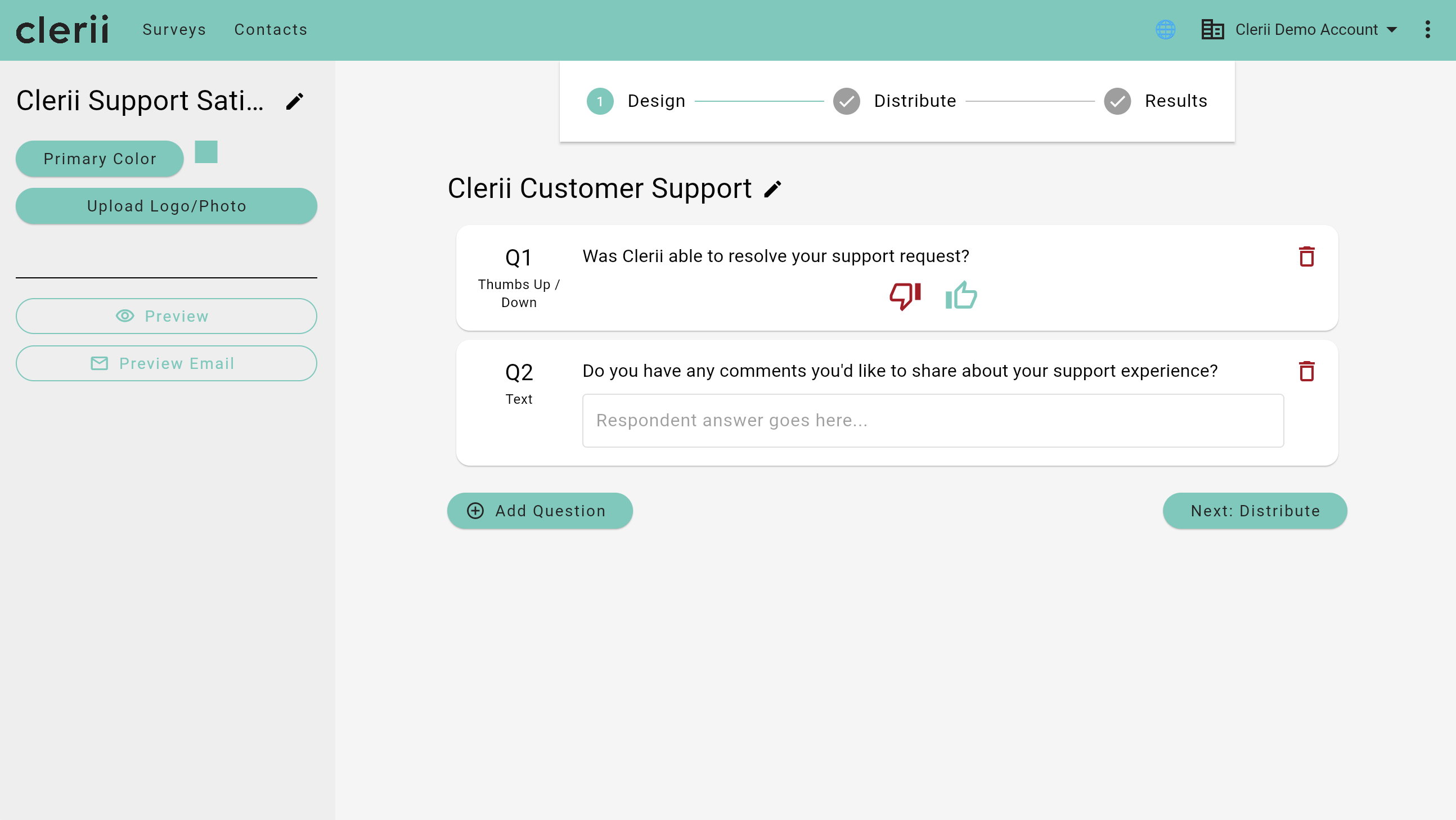Click Upload Logo/Photo
Viewport: 1456px width, 820px height.
tap(166, 206)
